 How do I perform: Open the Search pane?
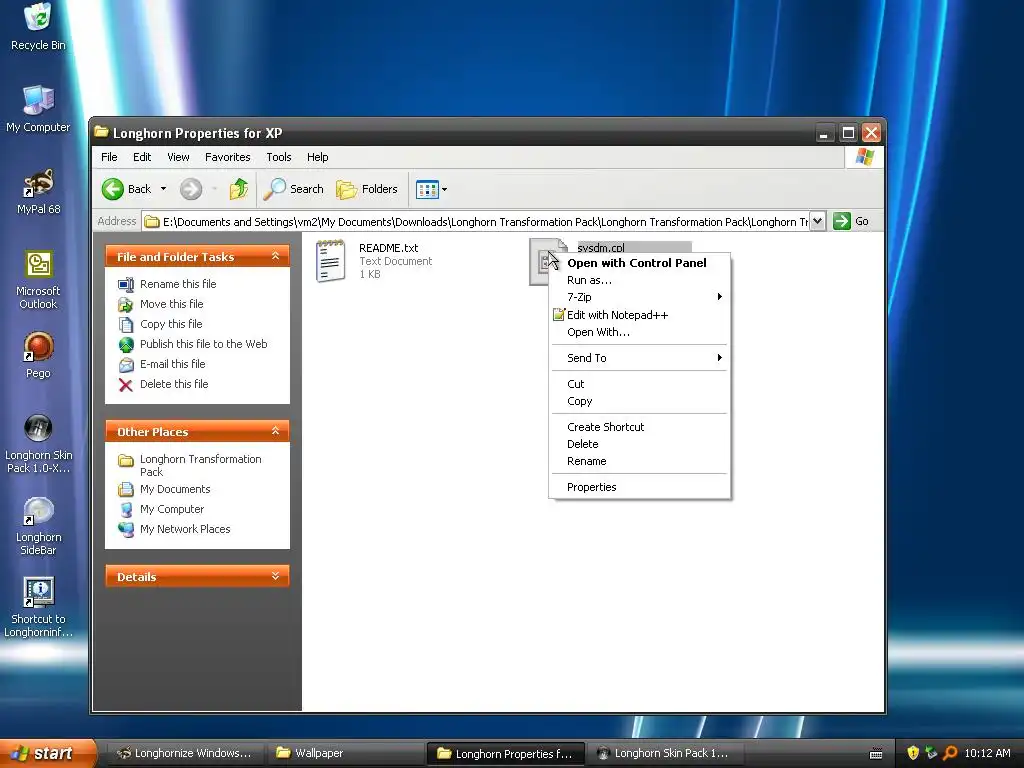(293, 189)
